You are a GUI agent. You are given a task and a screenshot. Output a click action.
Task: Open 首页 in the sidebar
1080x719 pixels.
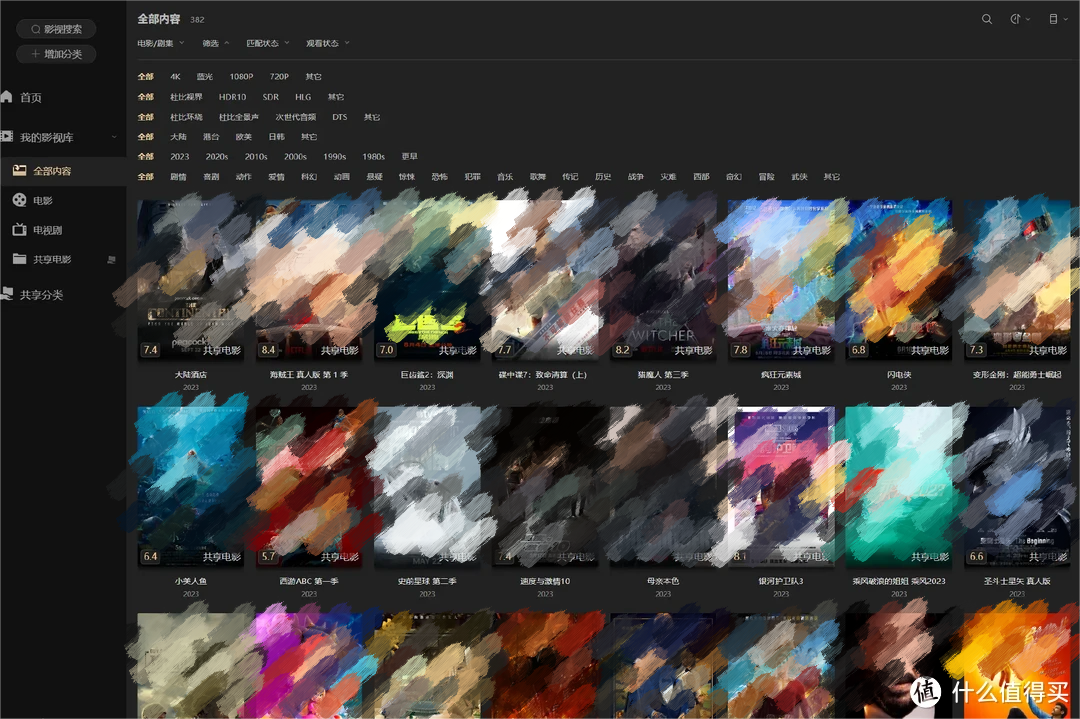tap(30, 97)
